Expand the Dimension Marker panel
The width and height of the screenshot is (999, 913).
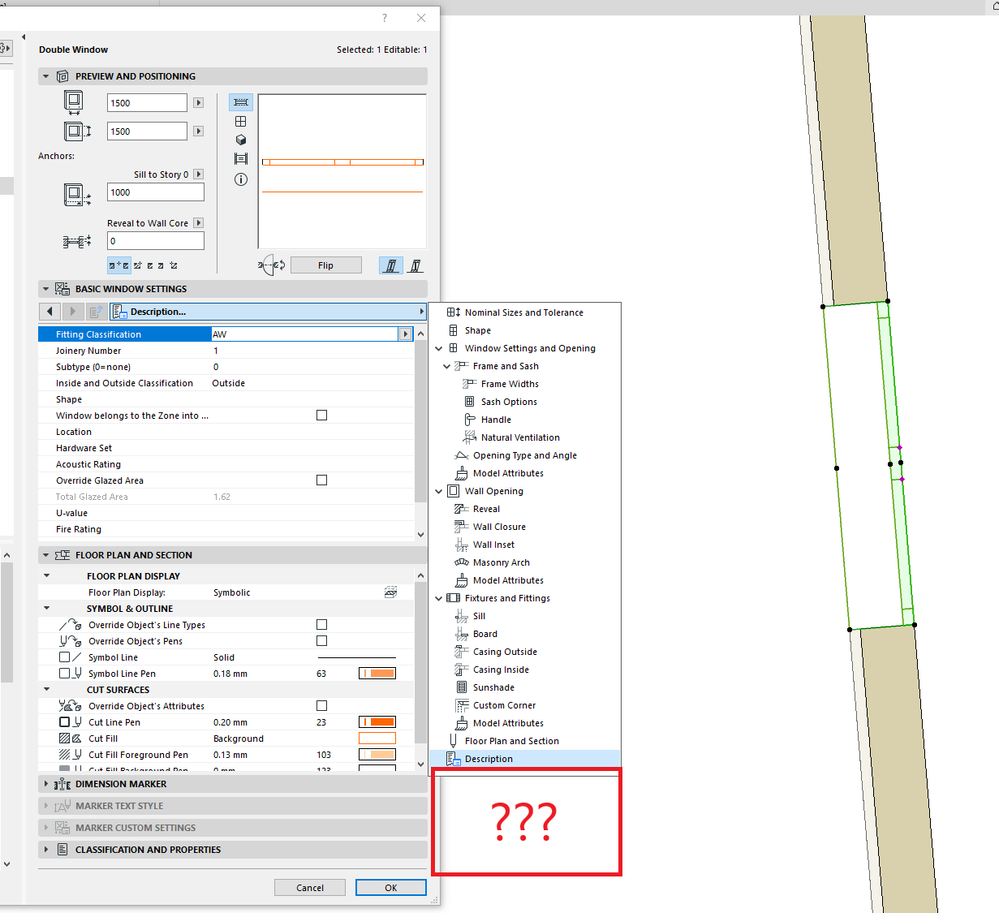pos(46,784)
